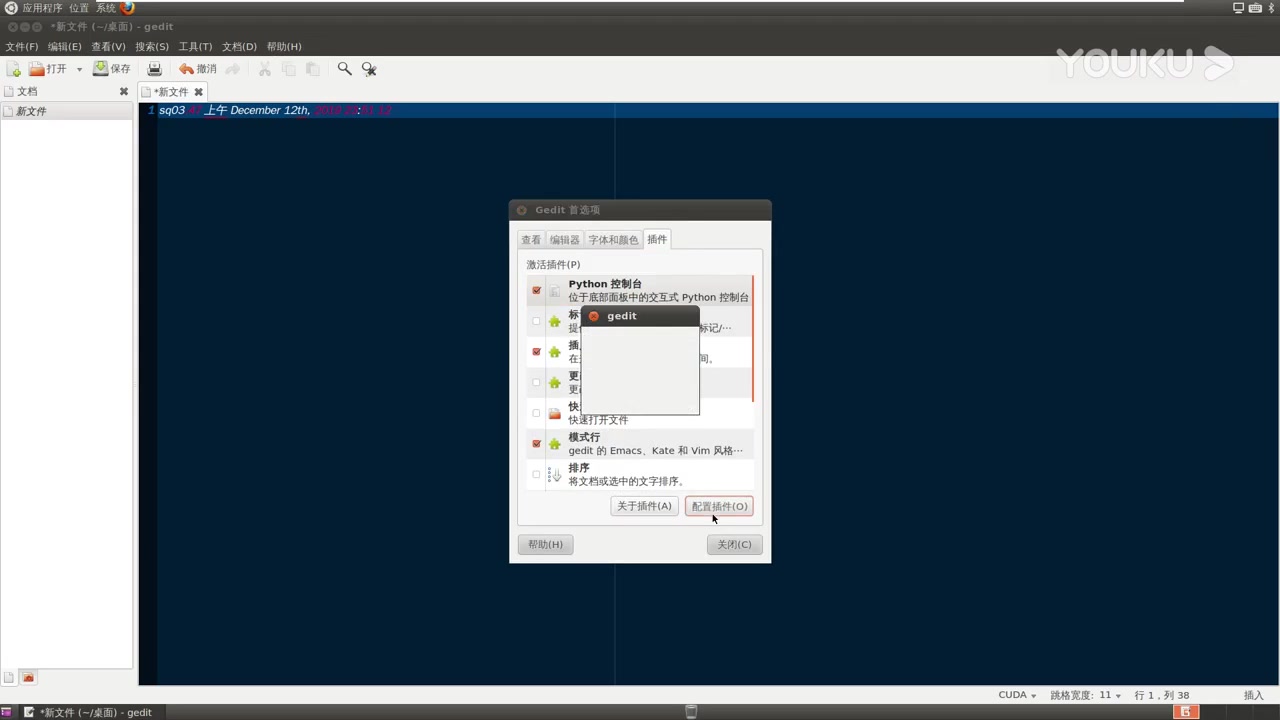Save the document via the Save icon

pos(110,68)
